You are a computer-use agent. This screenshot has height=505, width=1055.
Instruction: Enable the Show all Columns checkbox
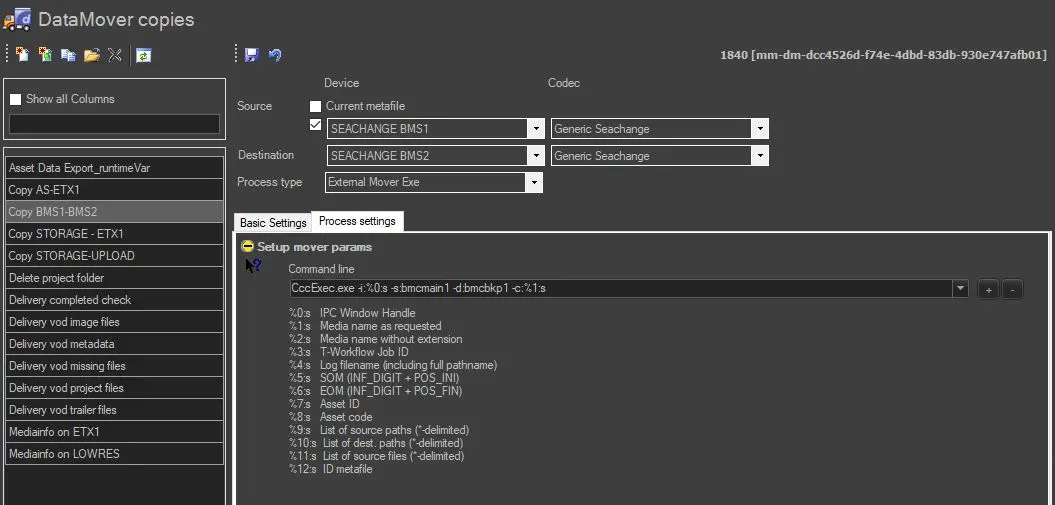[16, 100]
